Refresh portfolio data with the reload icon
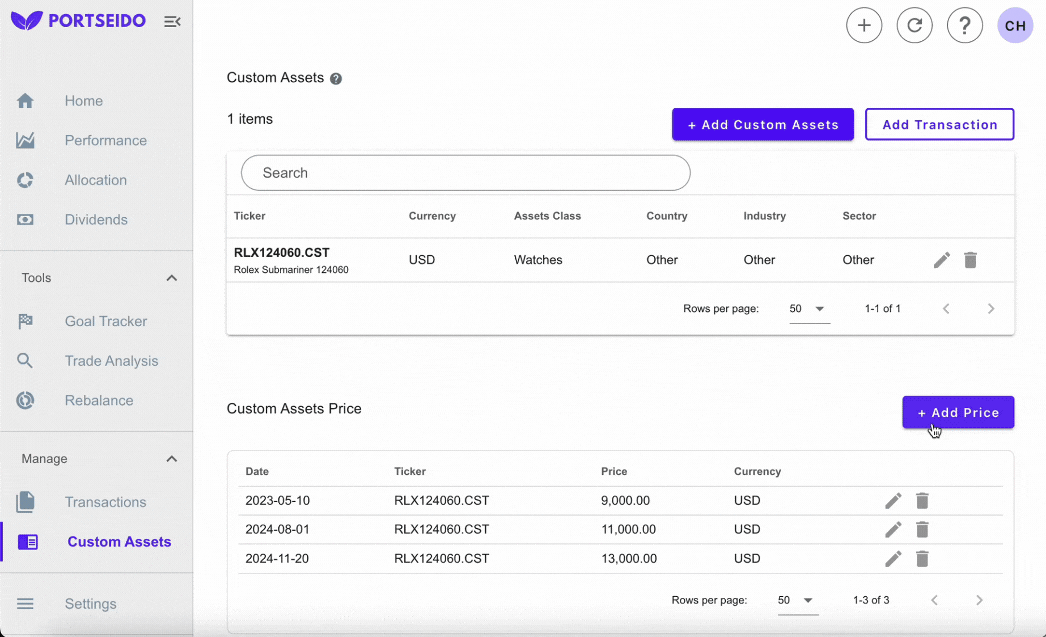 pos(914,25)
